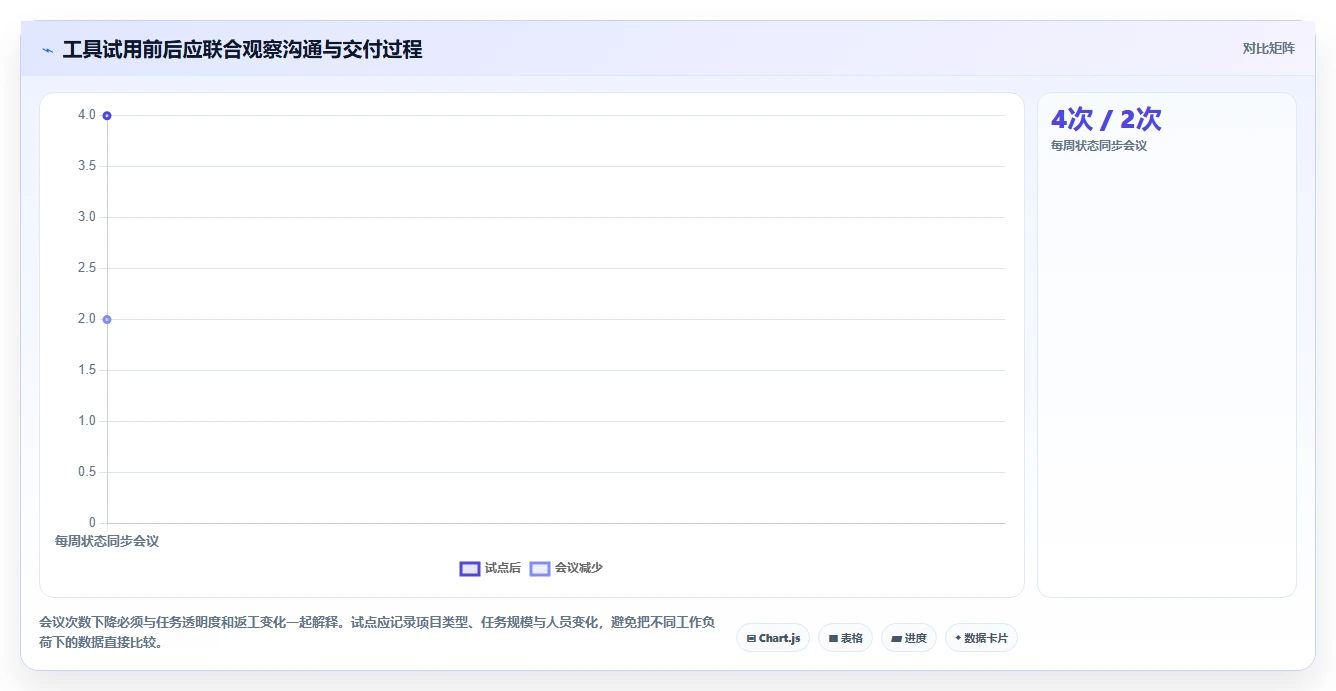Click the y-axis label 0.5
This screenshot has width=1336, height=691.
(86, 472)
